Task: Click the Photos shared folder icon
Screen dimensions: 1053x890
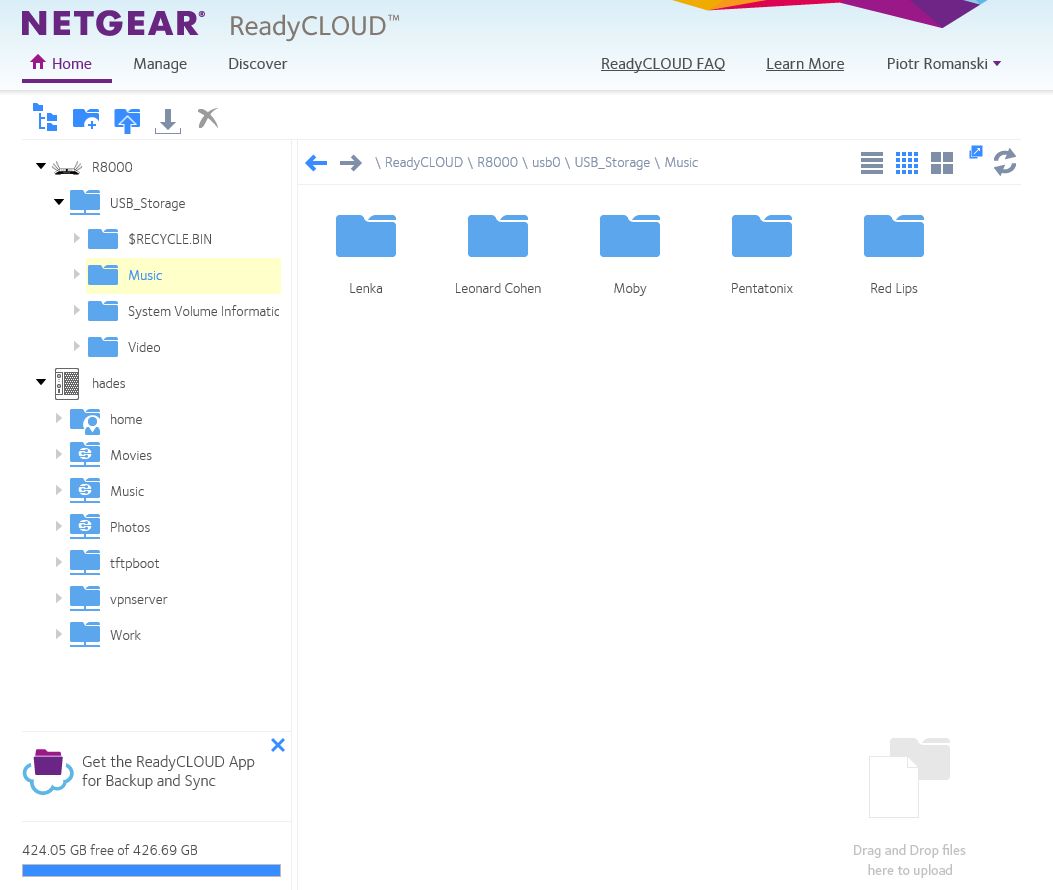Action: 85,527
